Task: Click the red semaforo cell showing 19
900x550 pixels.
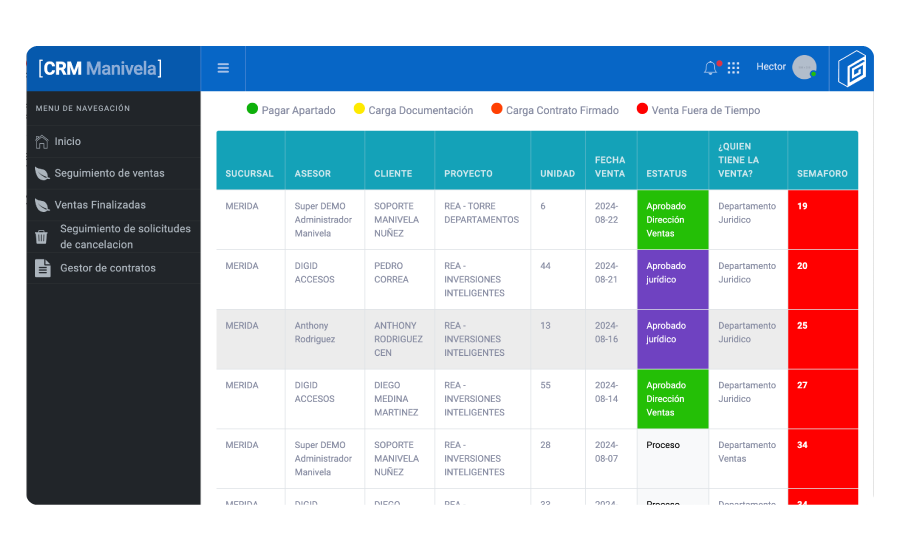Action: pos(822,219)
